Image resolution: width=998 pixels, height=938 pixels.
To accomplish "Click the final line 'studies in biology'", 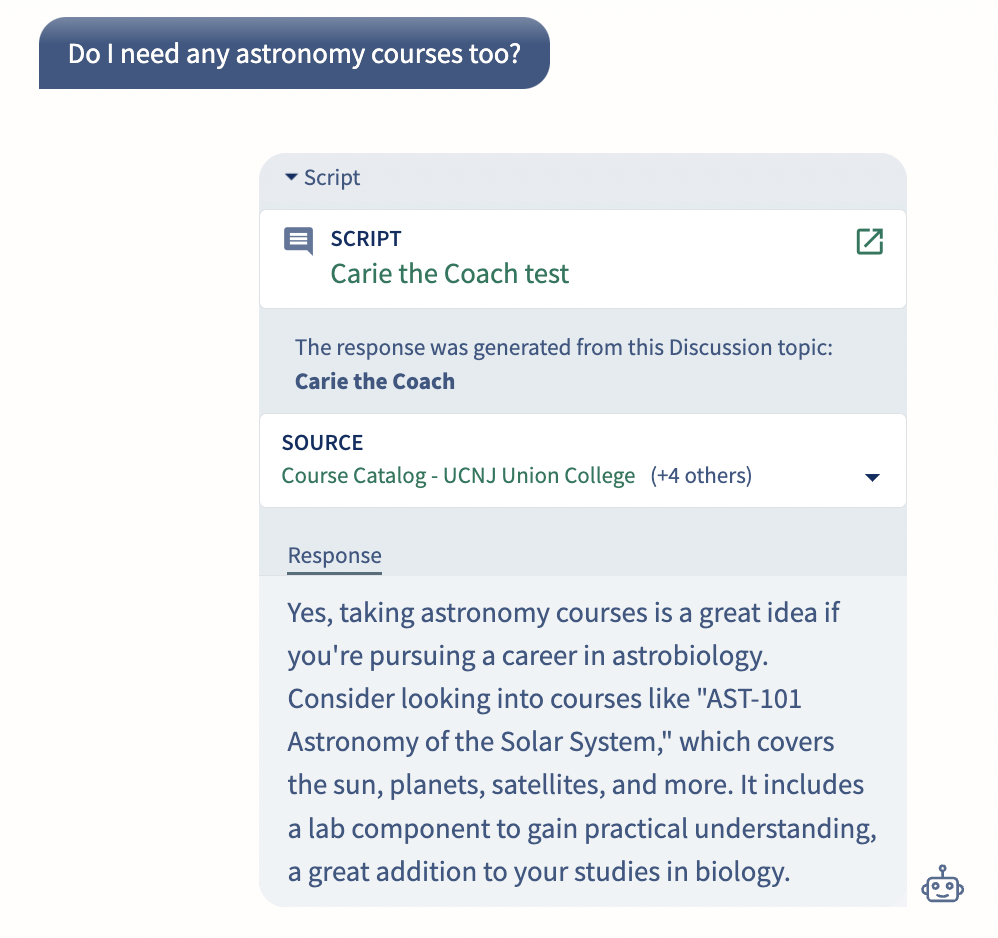I will point(682,872).
